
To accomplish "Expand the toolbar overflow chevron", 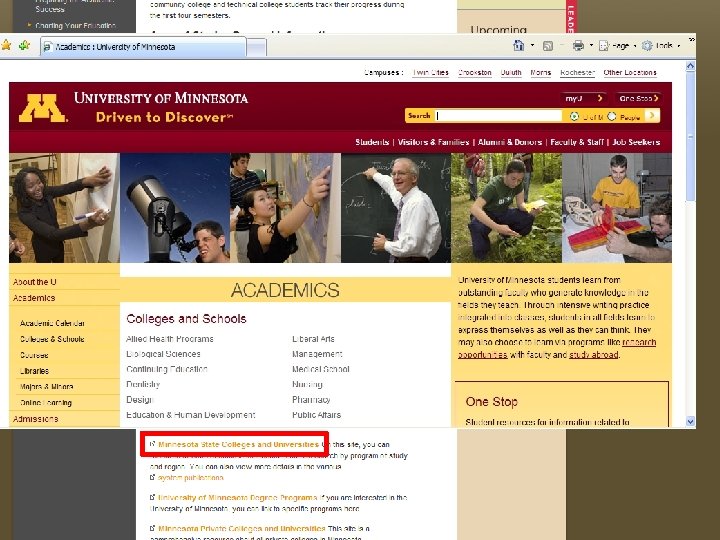I will coord(692,40).
